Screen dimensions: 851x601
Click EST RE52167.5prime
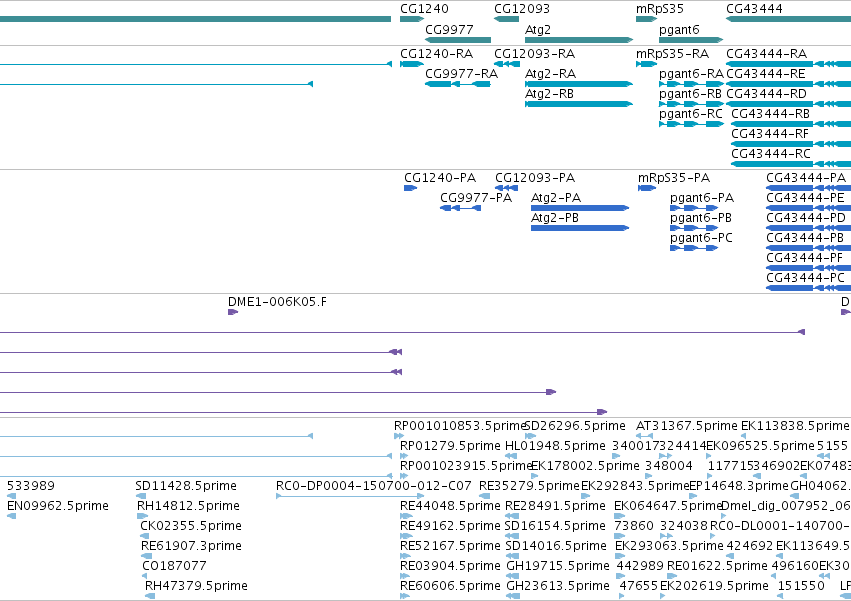click(407, 556)
